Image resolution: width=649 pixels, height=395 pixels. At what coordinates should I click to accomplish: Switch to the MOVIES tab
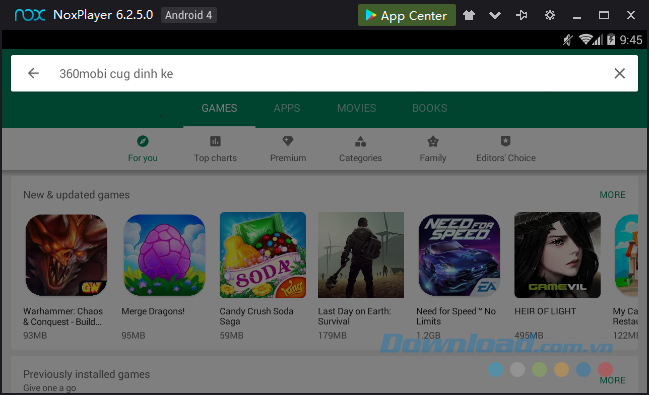click(356, 108)
